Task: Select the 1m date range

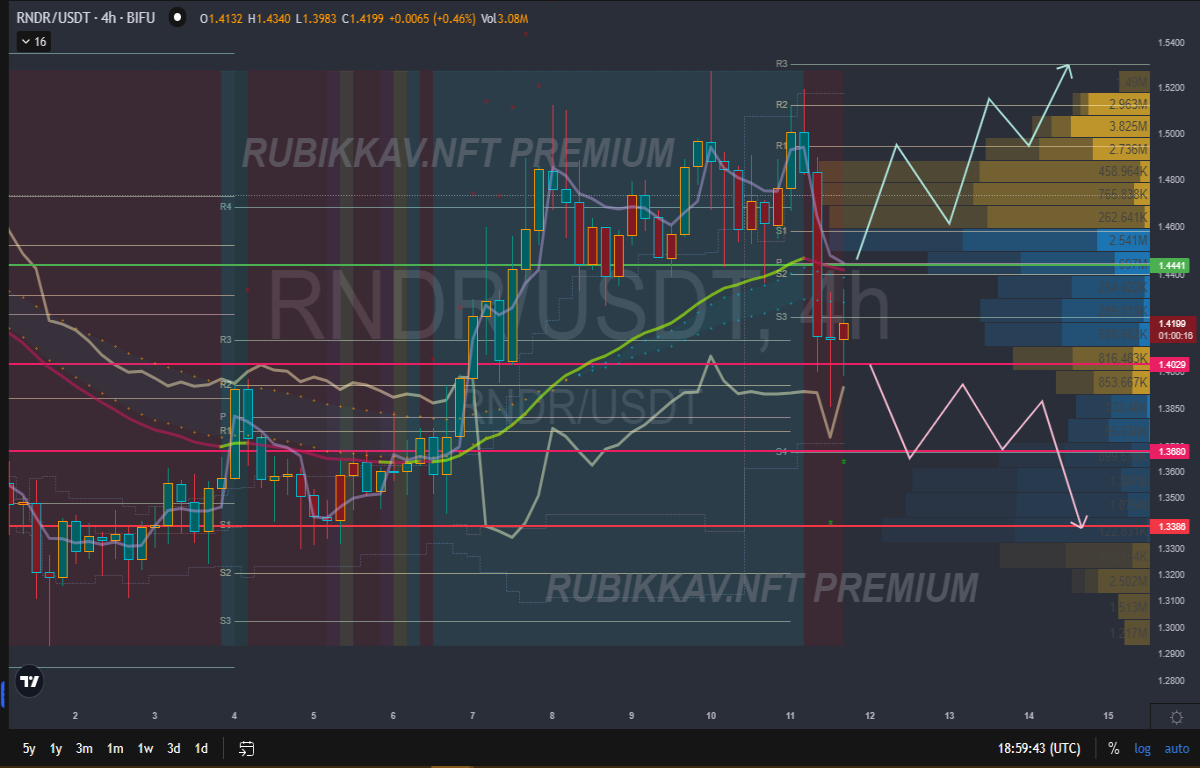Action: [115, 748]
